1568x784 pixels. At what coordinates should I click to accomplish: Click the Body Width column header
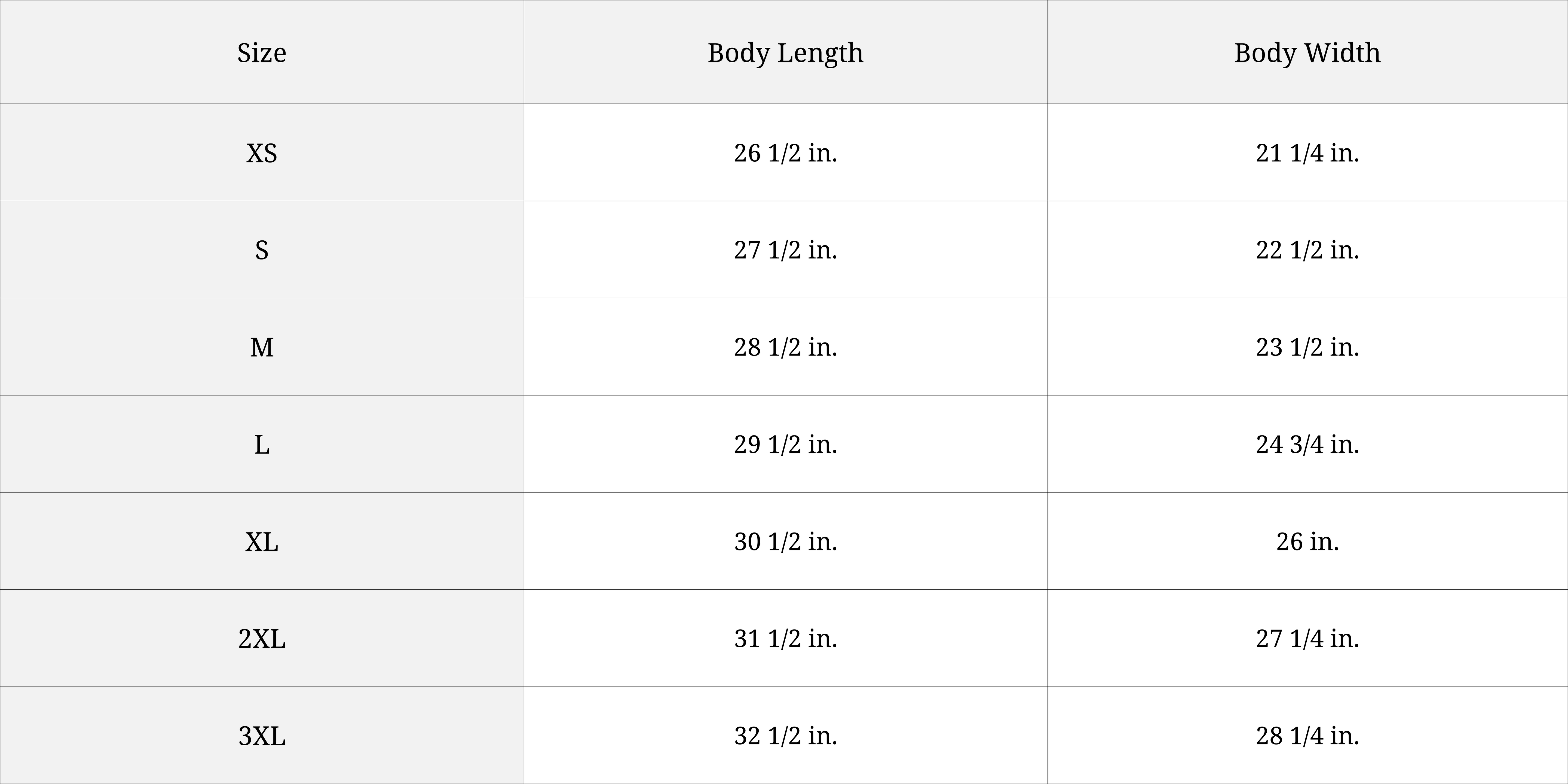(x=1307, y=52)
